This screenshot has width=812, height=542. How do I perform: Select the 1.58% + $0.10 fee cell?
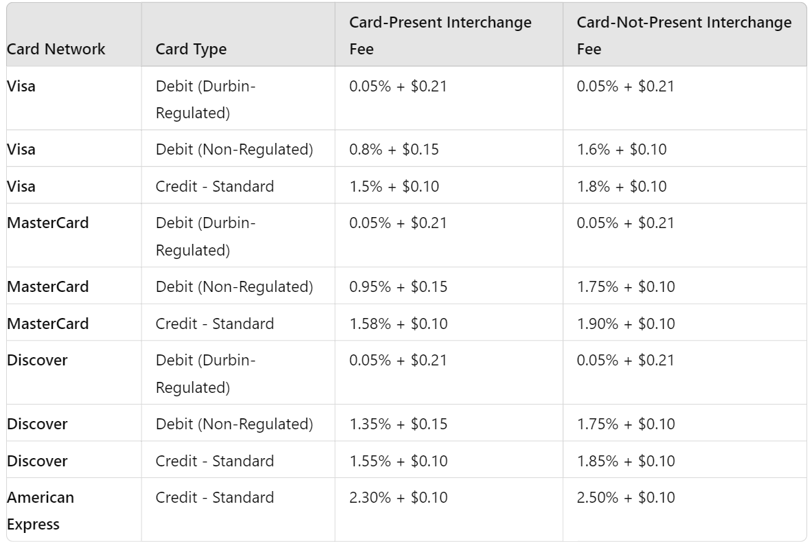coord(398,324)
